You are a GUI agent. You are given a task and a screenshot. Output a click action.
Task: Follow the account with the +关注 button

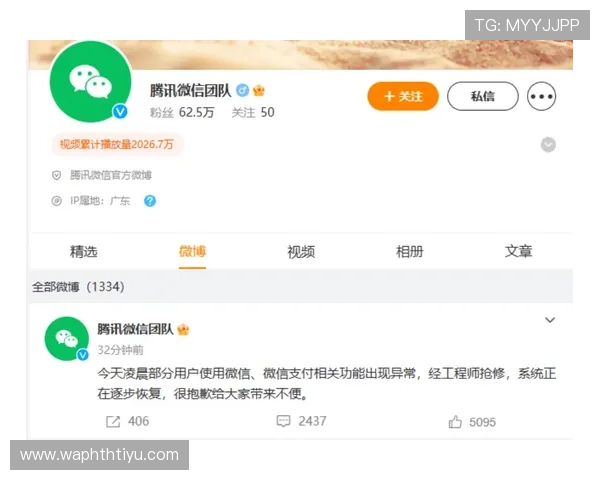point(403,96)
